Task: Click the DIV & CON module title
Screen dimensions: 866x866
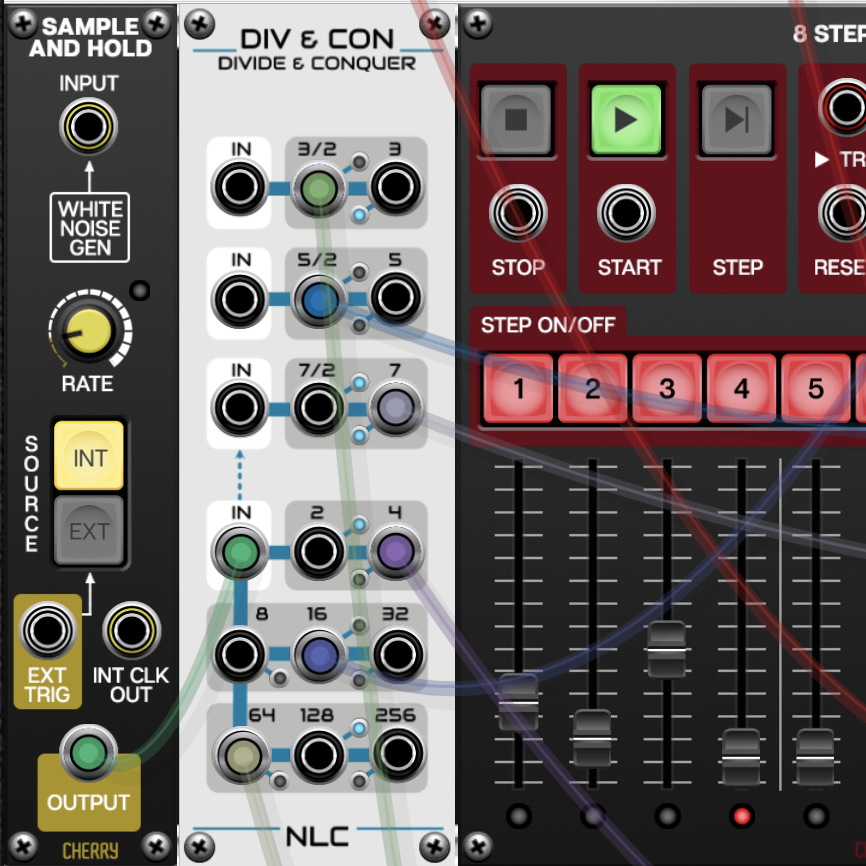Action: [317, 39]
